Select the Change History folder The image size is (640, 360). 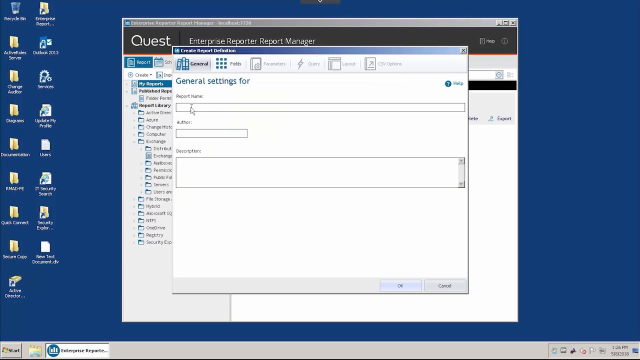pyautogui.click(x=155, y=127)
